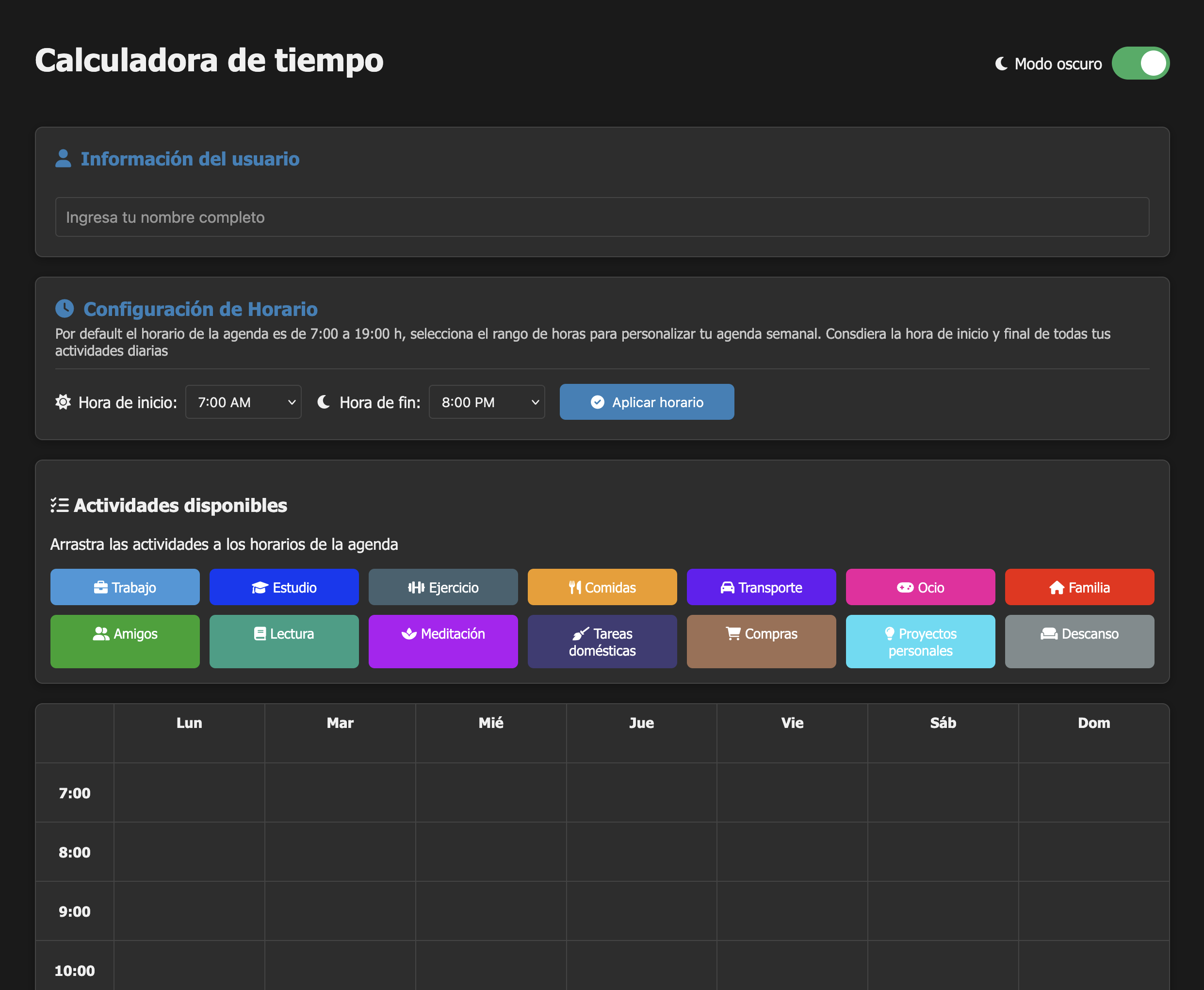
Task: Open the Hora de inicio dropdown
Action: click(x=244, y=402)
